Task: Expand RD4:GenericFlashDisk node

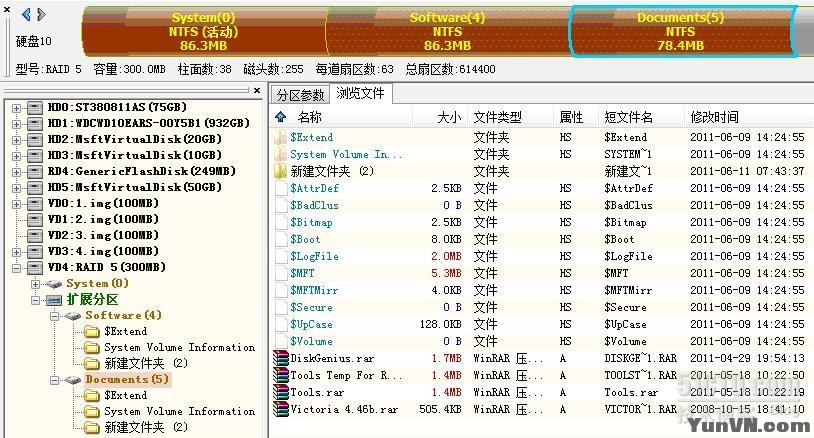Action: 17,172
